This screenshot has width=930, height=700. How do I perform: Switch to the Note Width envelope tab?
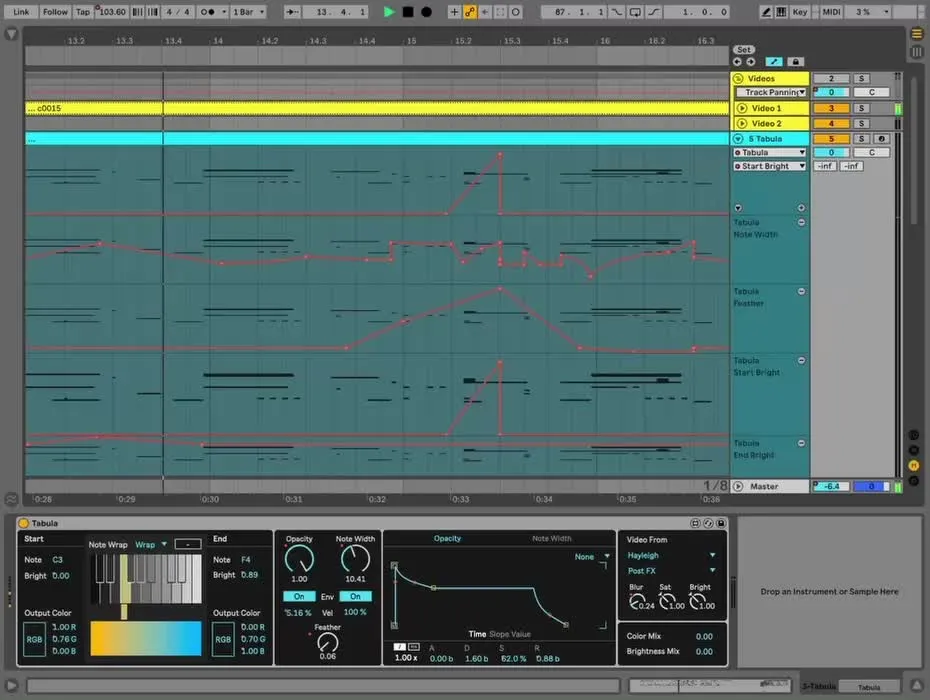click(x=553, y=539)
